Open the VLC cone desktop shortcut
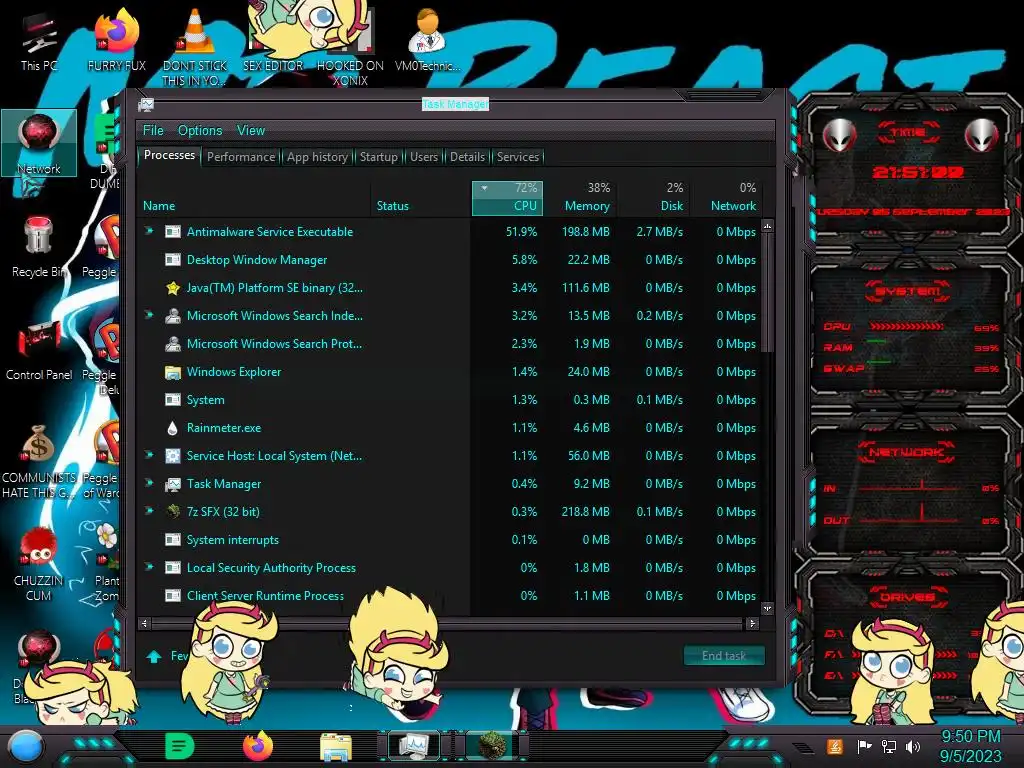The image size is (1024, 768). point(195,46)
